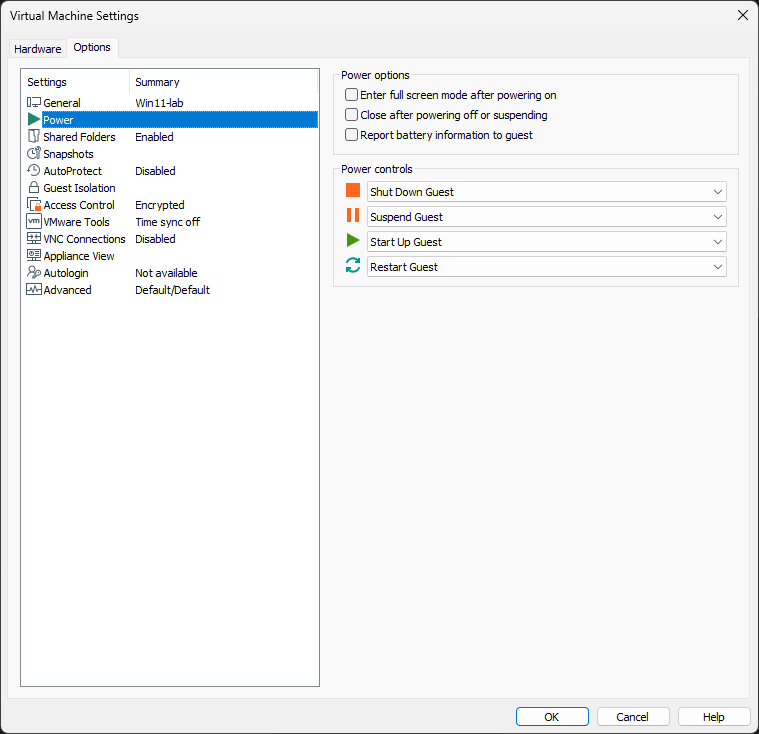Click the Enabled summary for Shared Folders
This screenshot has width=759, height=734.
[154, 137]
